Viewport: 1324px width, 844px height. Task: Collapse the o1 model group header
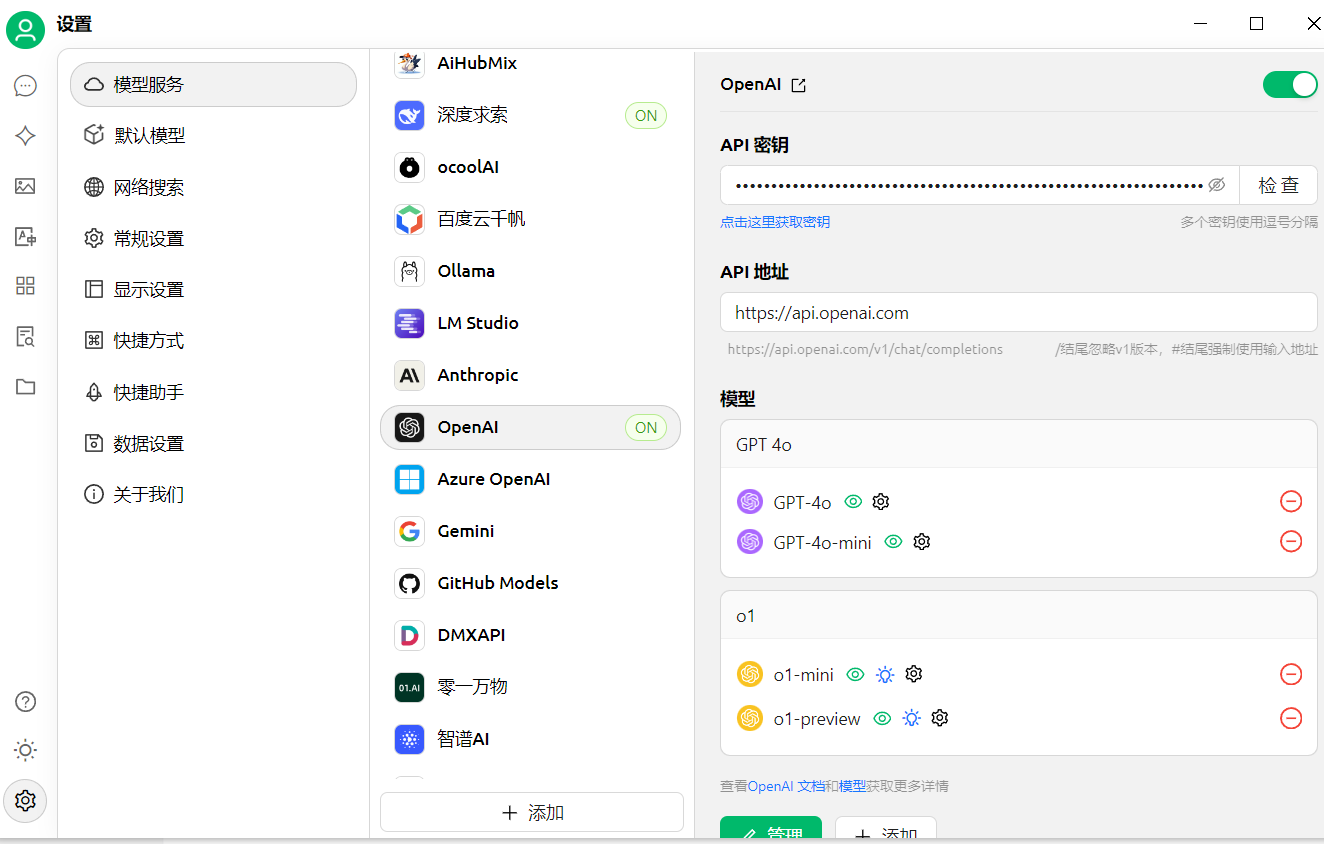tap(1018, 616)
